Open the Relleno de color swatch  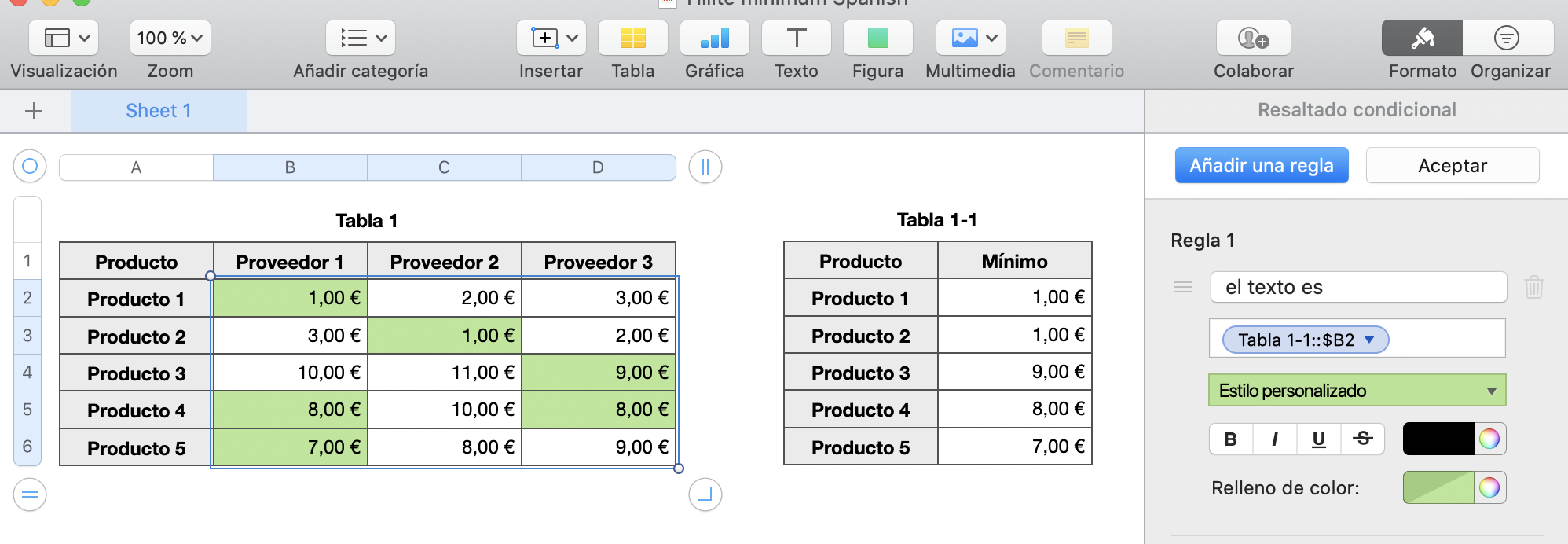coord(1438,488)
